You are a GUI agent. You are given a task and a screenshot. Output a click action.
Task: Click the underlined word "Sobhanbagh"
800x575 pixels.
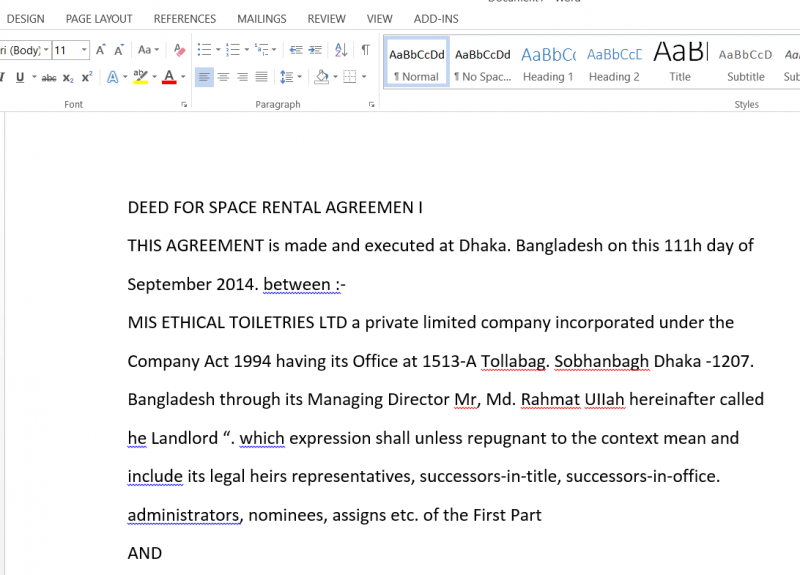[602, 362]
